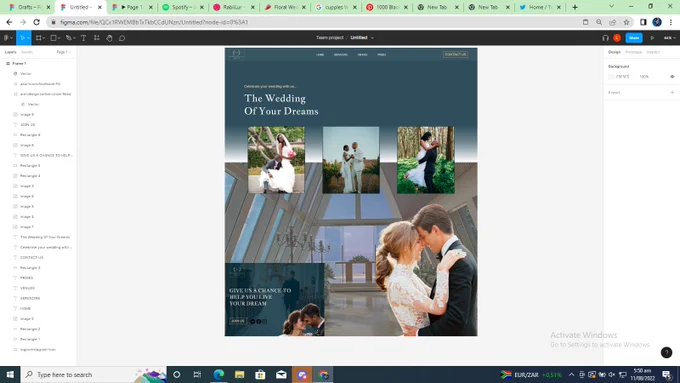Screen dimensions: 680x383
Task: Switch to the Design tab
Action: point(614,52)
